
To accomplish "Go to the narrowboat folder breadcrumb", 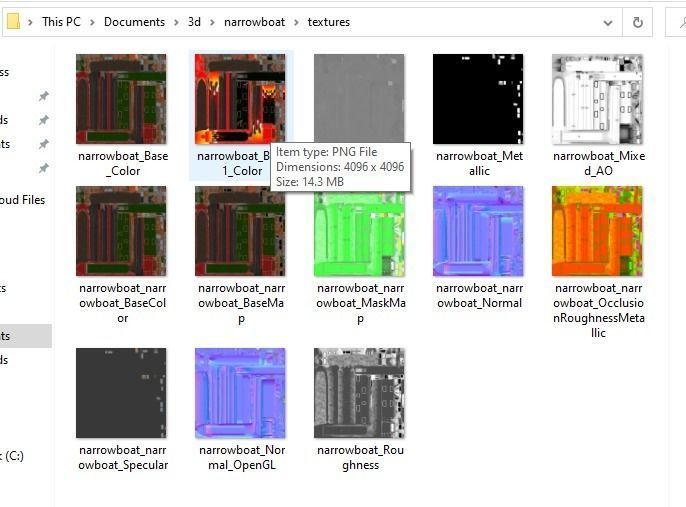I will [x=254, y=22].
